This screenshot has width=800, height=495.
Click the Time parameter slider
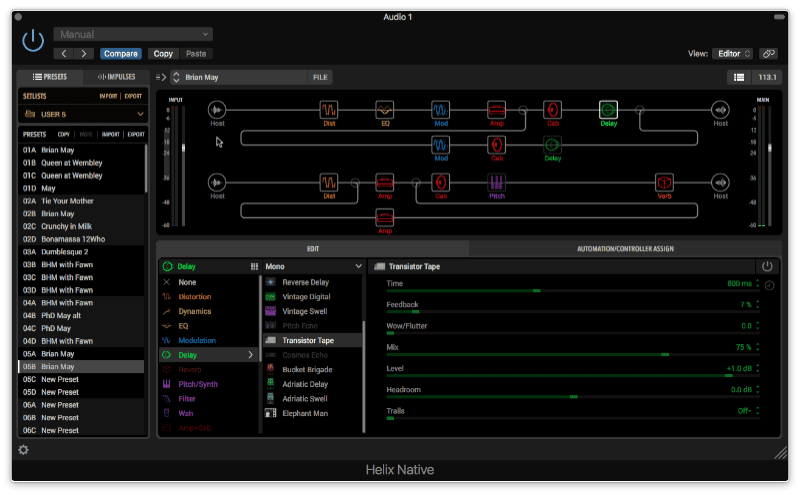[x=572, y=291]
